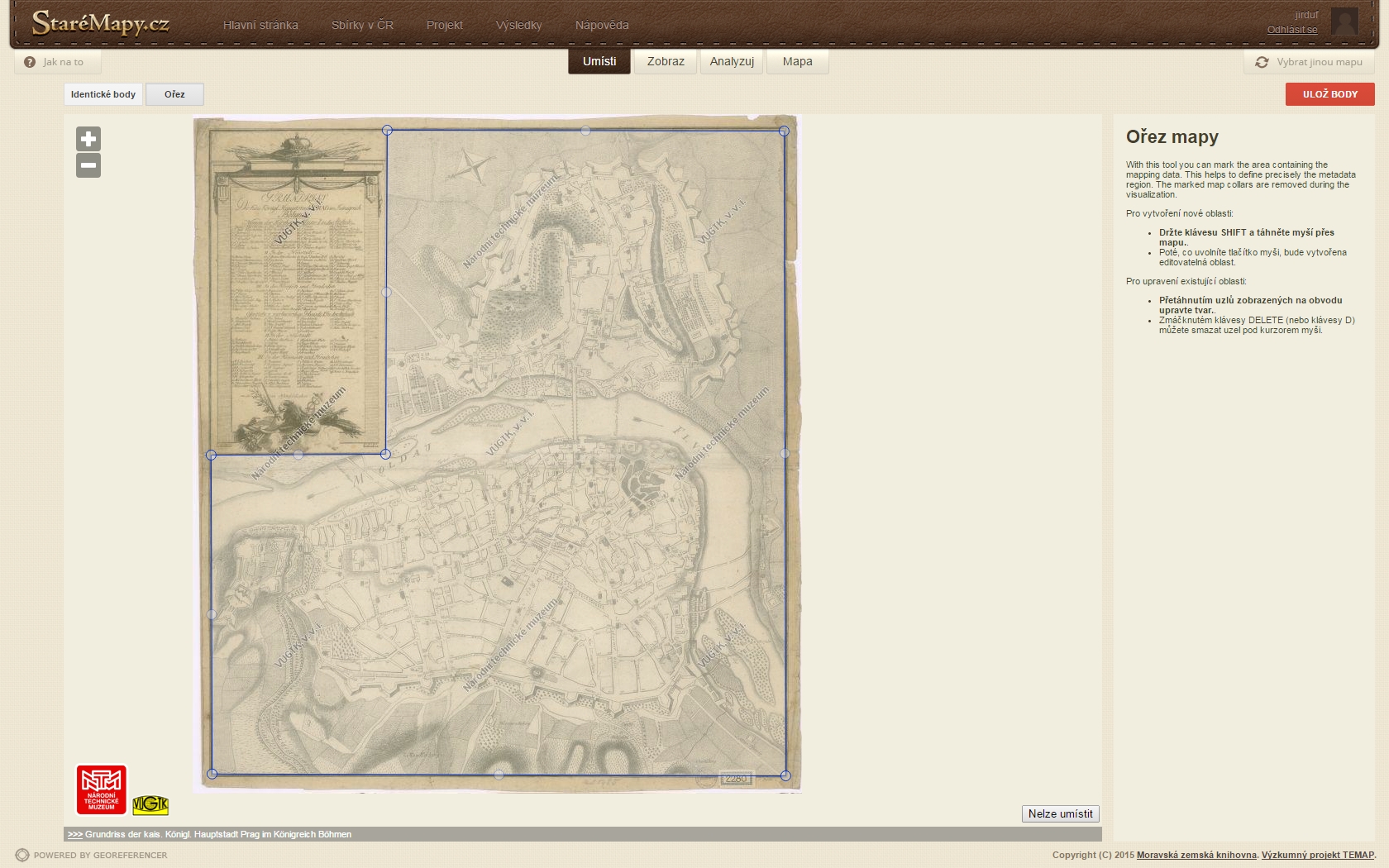1389x868 pixels.
Task: Open Výsledky menu item
Action: click(518, 25)
